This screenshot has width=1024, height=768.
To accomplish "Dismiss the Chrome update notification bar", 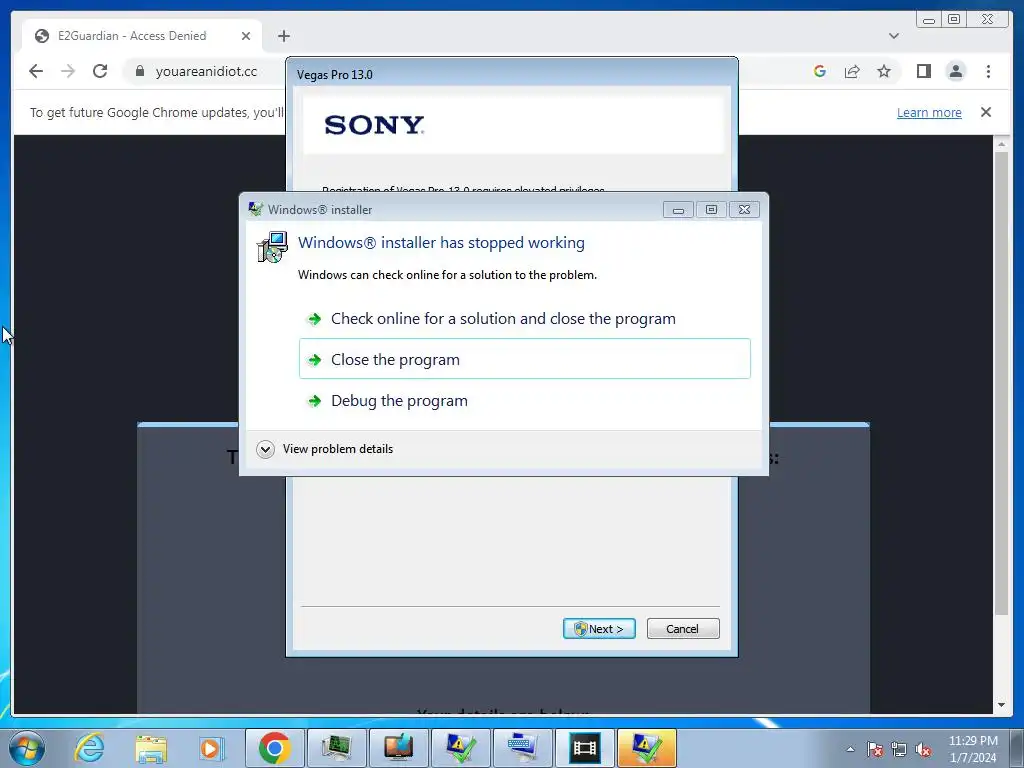I will (x=986, y=112).
